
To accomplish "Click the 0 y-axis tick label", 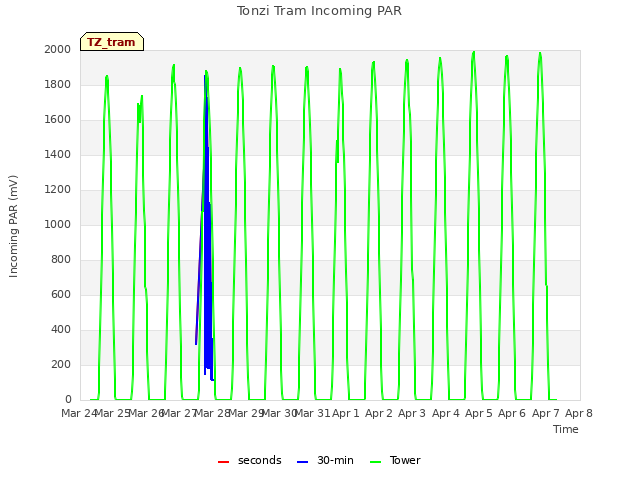I will pyautogui.click(x=68, y=400).
